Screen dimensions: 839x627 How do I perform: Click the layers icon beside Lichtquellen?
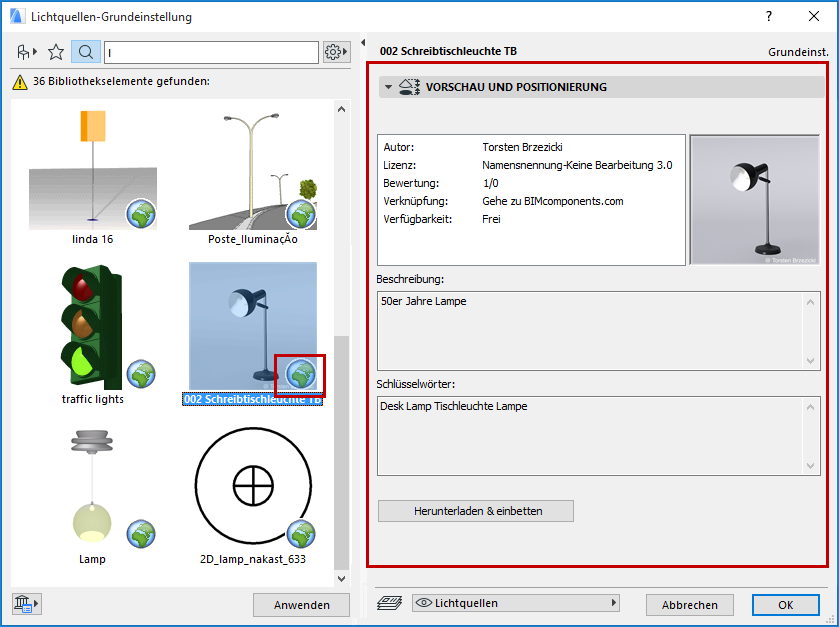pos(390,603)
